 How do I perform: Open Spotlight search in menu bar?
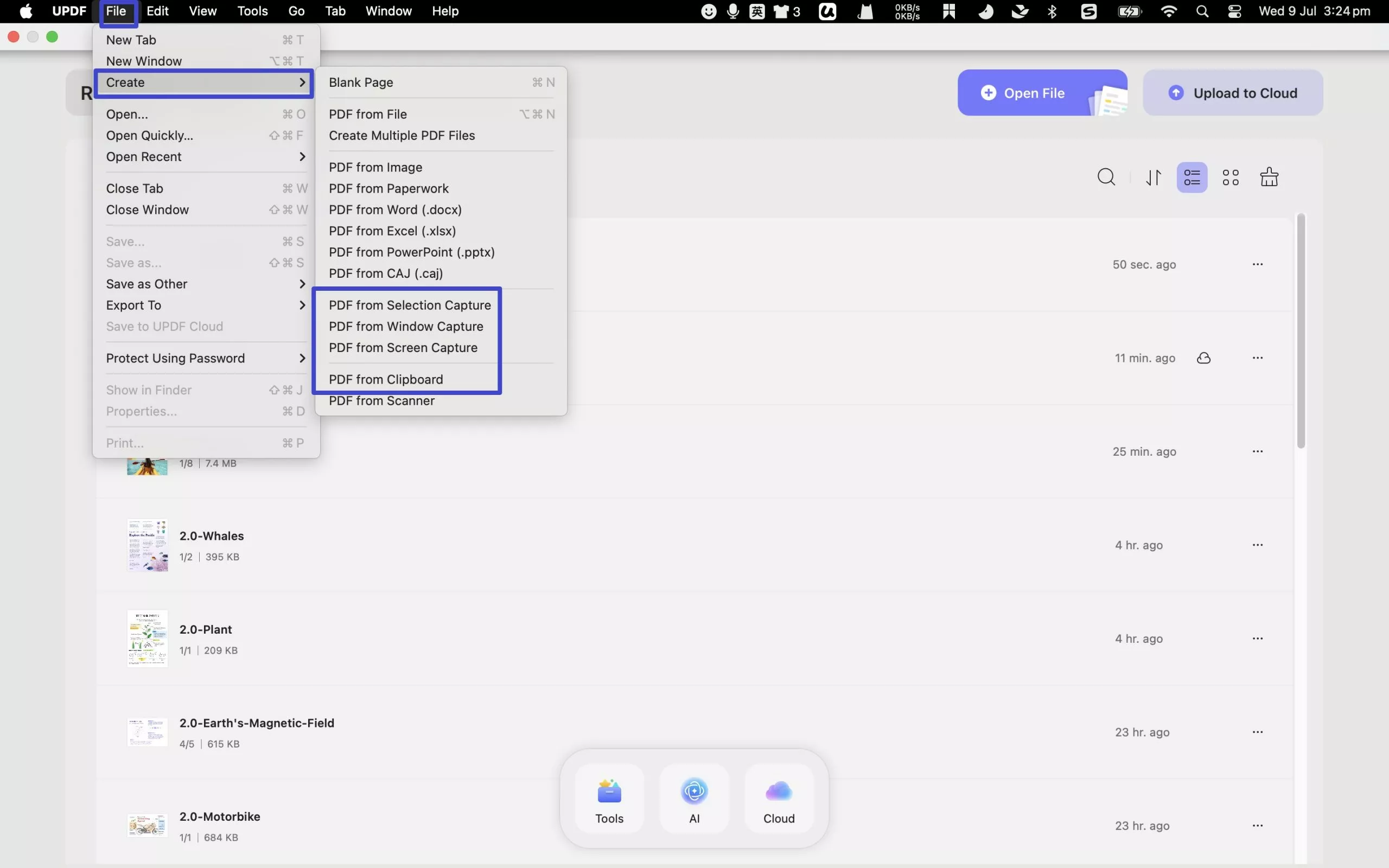pyautogui.click(x=1202, y=11)
